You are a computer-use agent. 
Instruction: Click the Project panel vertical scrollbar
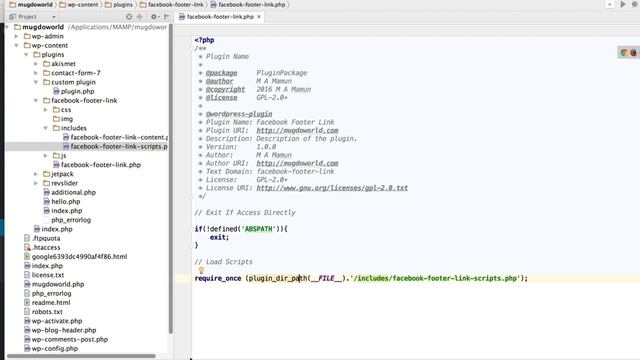tap(171, 178)
